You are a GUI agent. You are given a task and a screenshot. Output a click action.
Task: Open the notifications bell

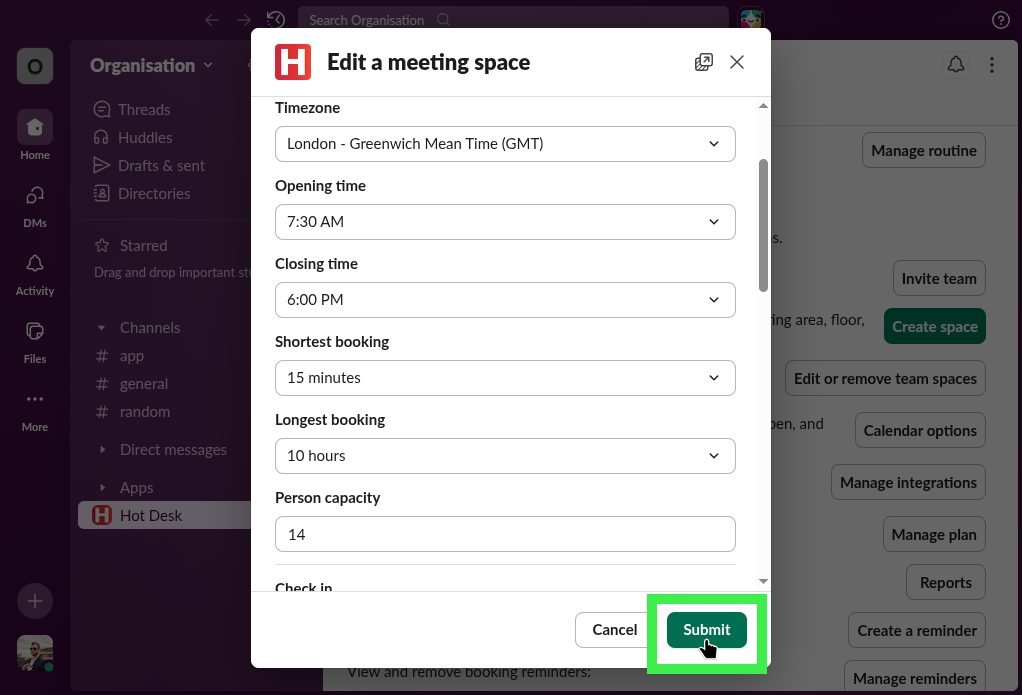[955, 64]
